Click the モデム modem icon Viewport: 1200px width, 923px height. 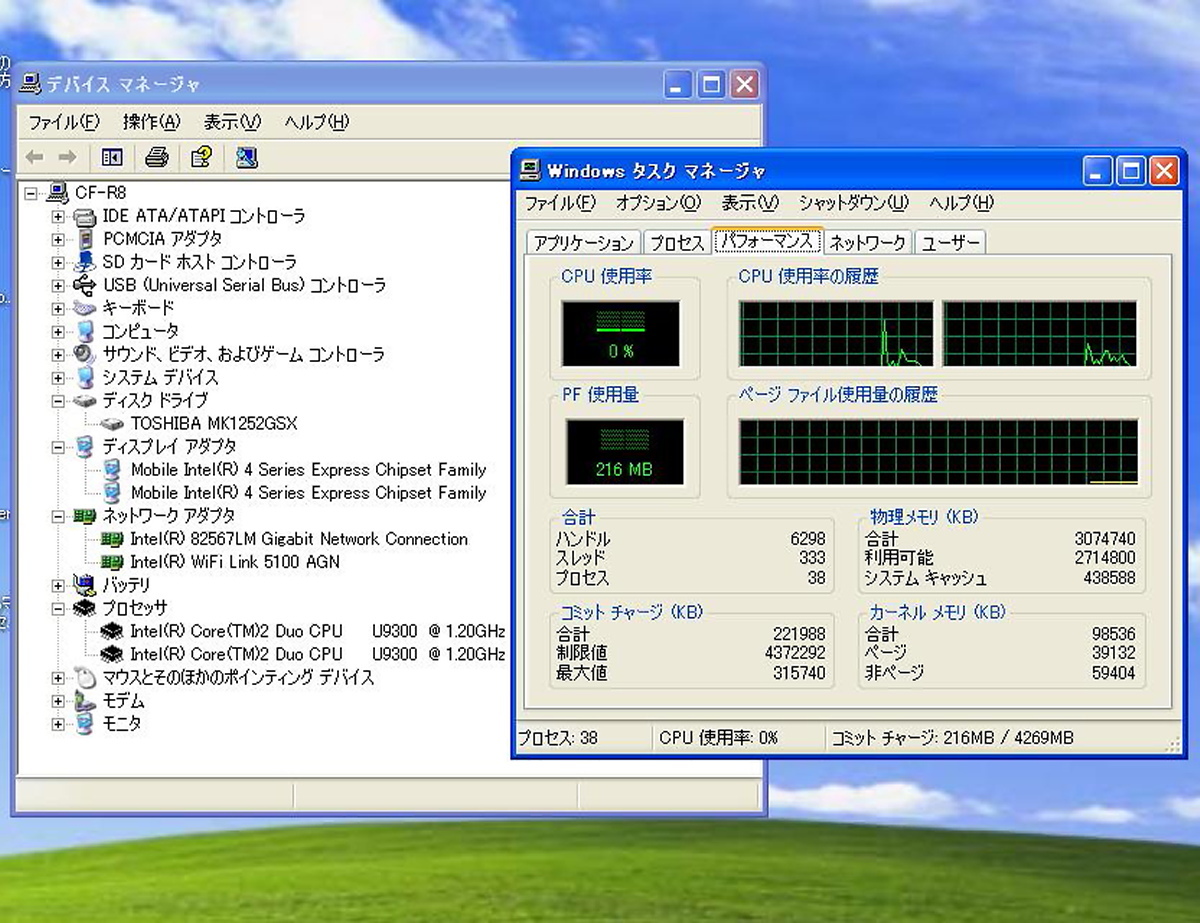click(x=86, y=700)
